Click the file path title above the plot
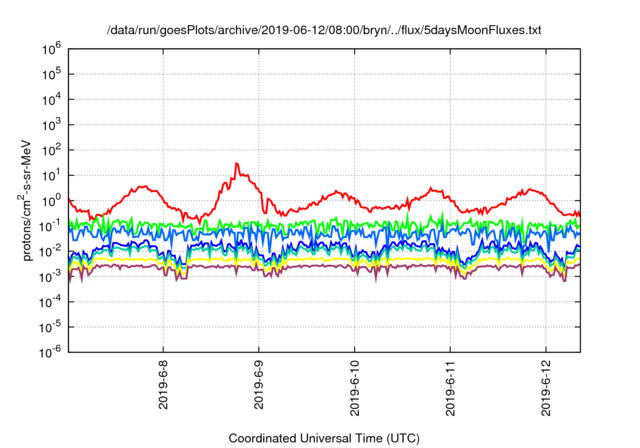The width and height of the screenshot is (640, 448). coord(324,30)
